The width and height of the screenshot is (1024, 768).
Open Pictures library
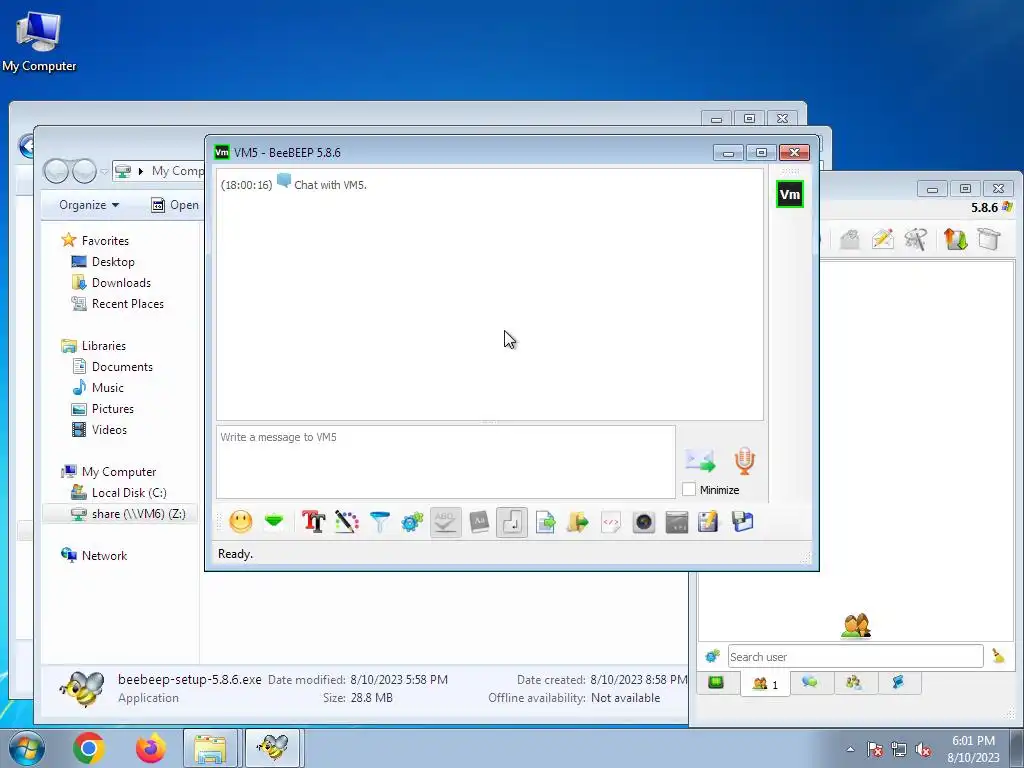pos(112,409)
